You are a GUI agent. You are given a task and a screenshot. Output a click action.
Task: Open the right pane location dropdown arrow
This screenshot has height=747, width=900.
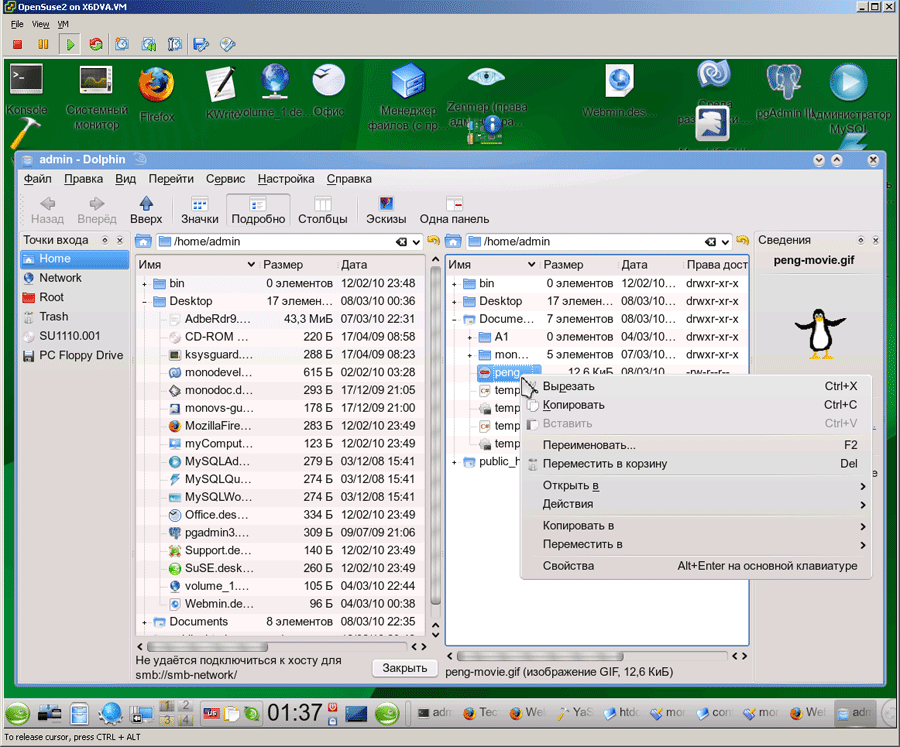pyautogui.click(x=726, y=242)
